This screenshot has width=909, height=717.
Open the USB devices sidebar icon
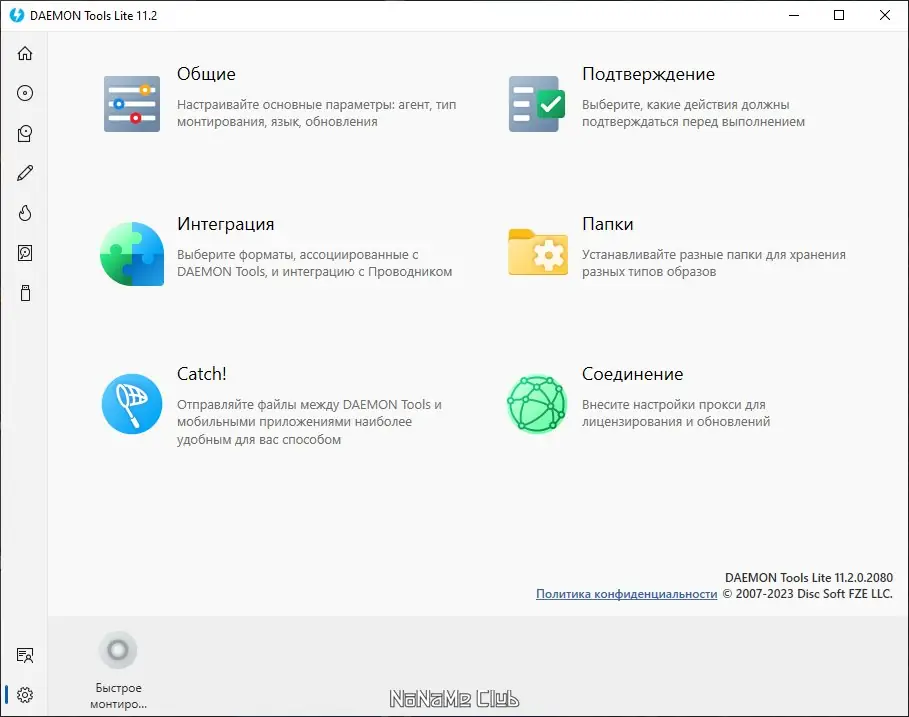25,293
